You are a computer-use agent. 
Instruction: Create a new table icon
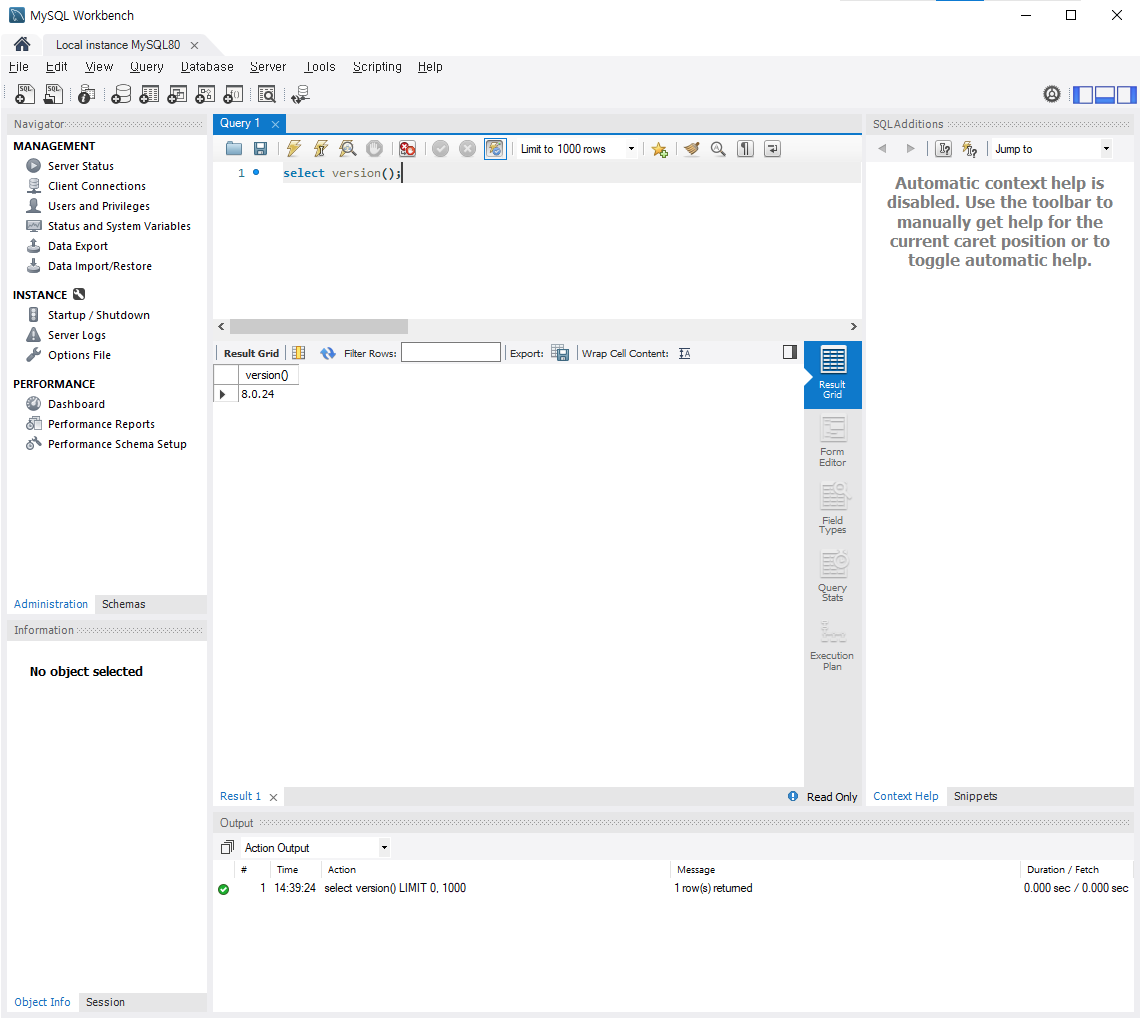point(149,94)
